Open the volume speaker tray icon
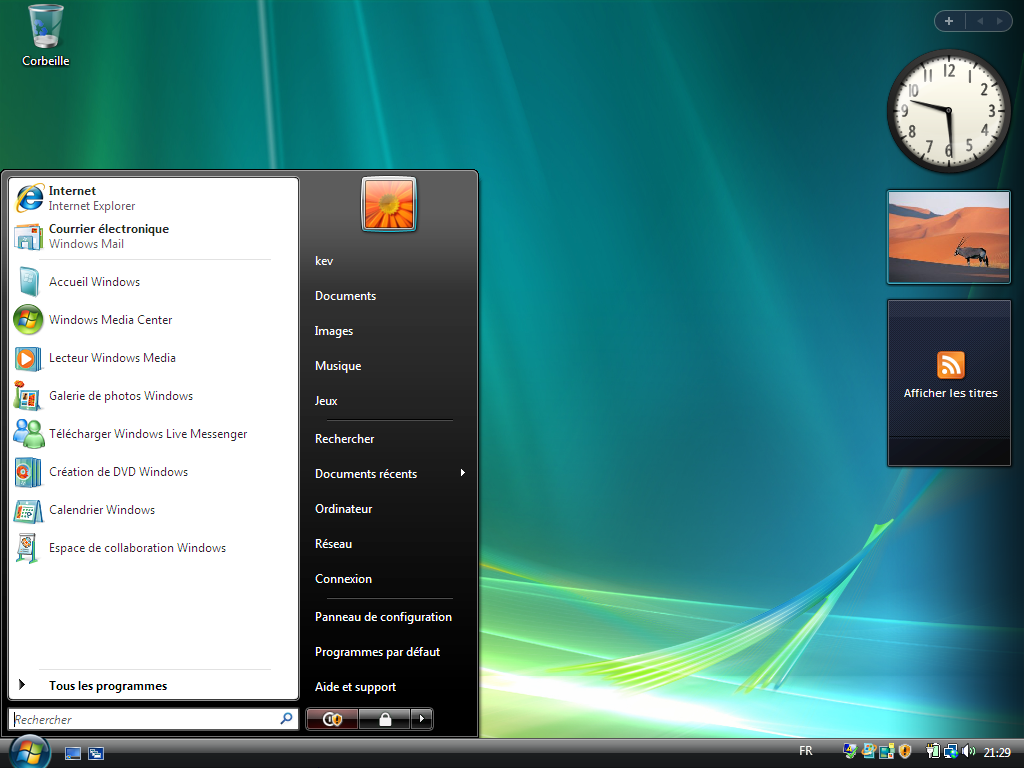 tap(968, 751)
